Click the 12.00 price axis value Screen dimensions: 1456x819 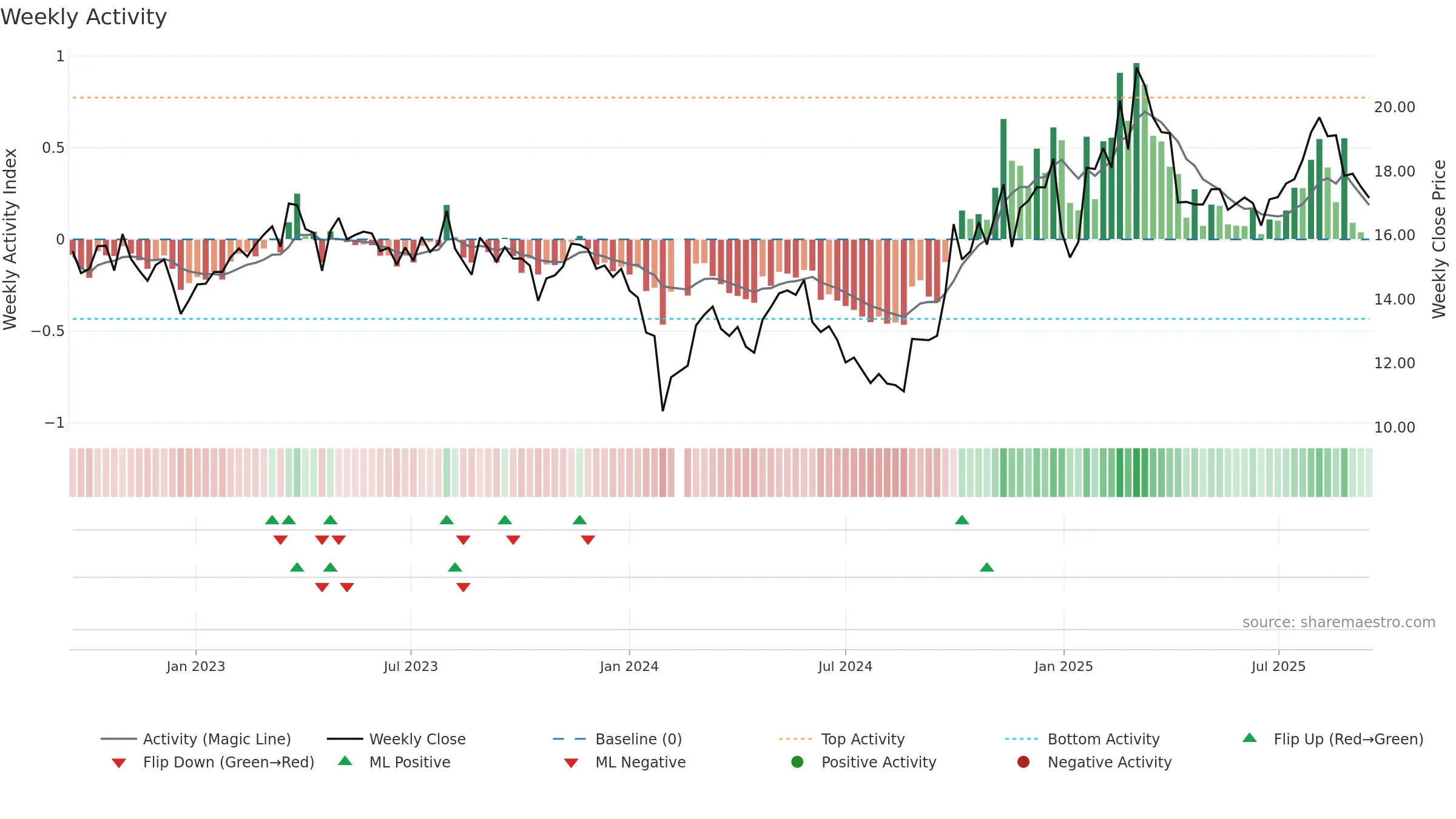[x=1394, y=363]
